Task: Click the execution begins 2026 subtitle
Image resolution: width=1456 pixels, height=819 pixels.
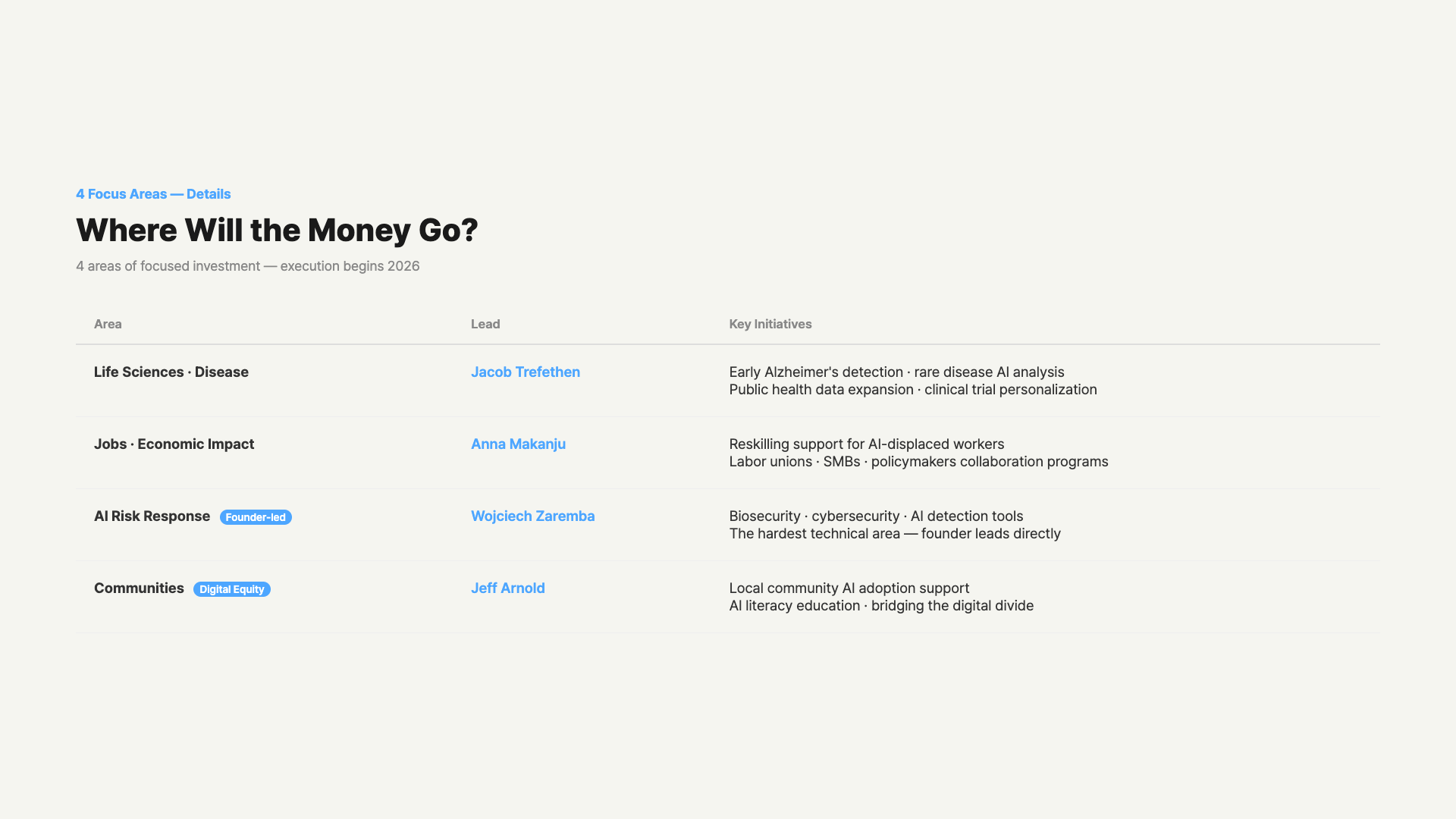Action: pyautogui.click(x=247, y=266)
